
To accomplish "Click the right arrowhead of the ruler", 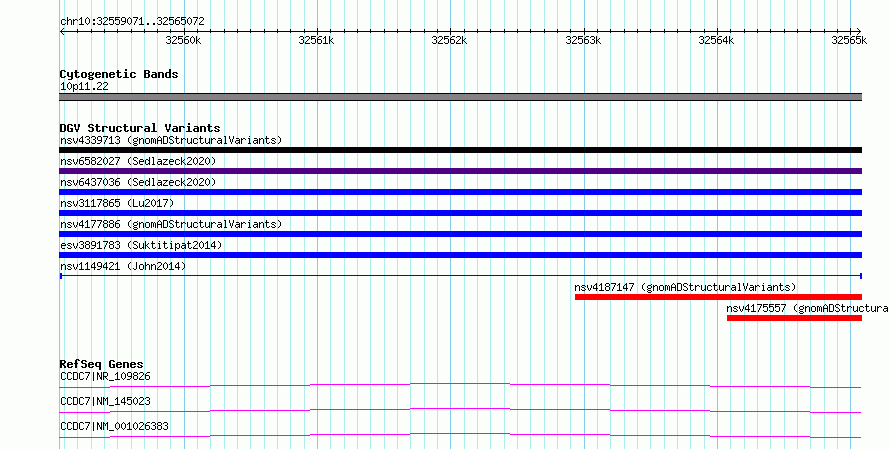I will (x=859, y=32).
